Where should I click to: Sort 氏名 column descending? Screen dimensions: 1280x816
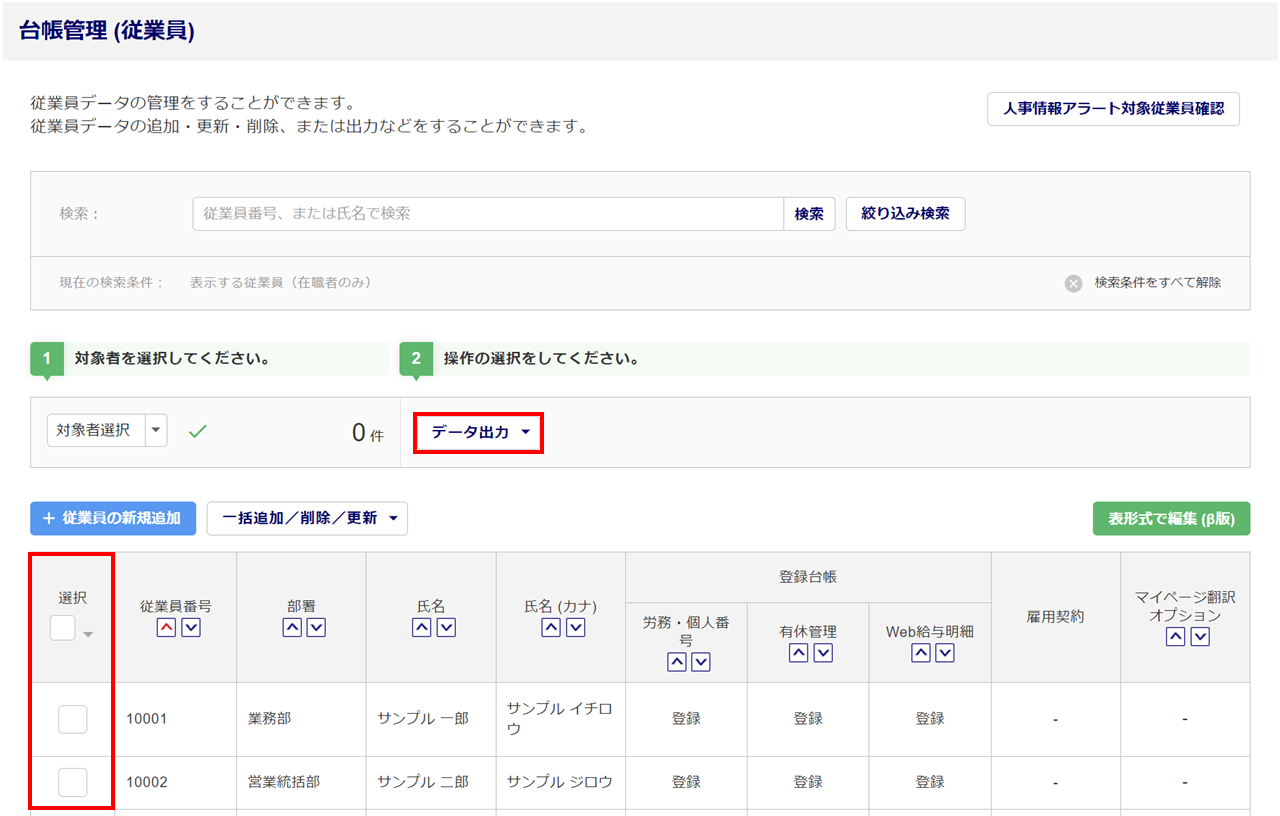pos(446,627)
